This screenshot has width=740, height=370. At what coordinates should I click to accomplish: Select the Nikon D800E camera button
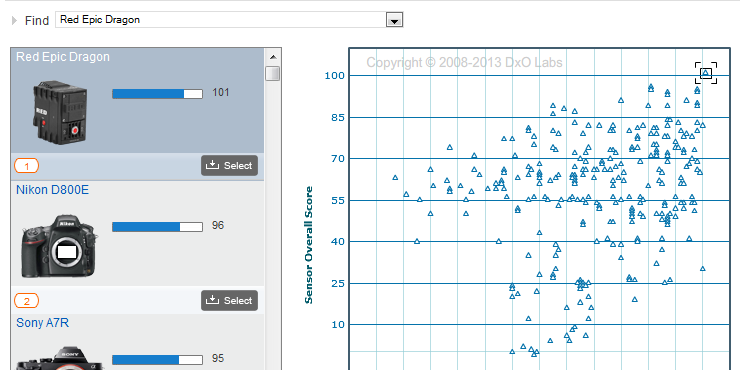coord(229,301)
